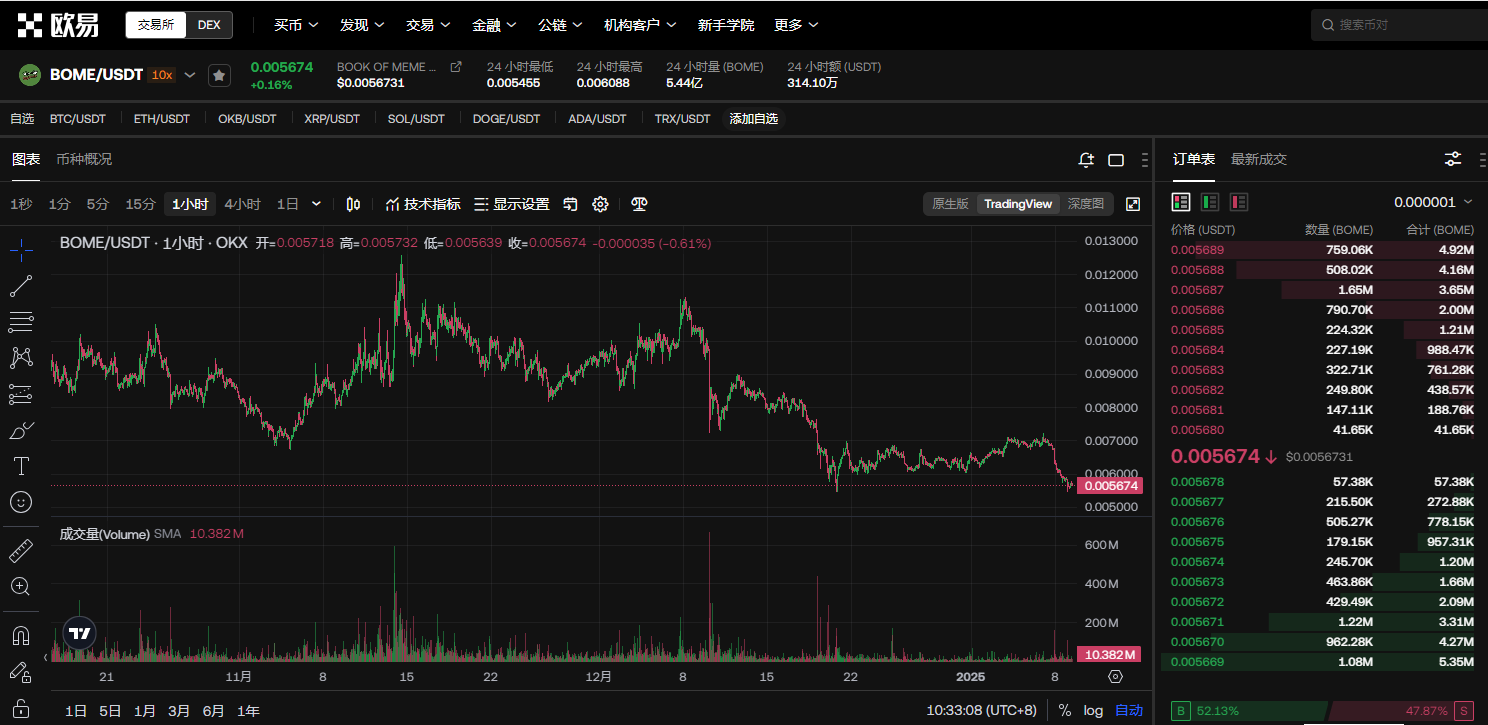The height and width of the screenshot is (725, 1488).
Task: Select the trend line drawing tool
Action: (21, 286)
